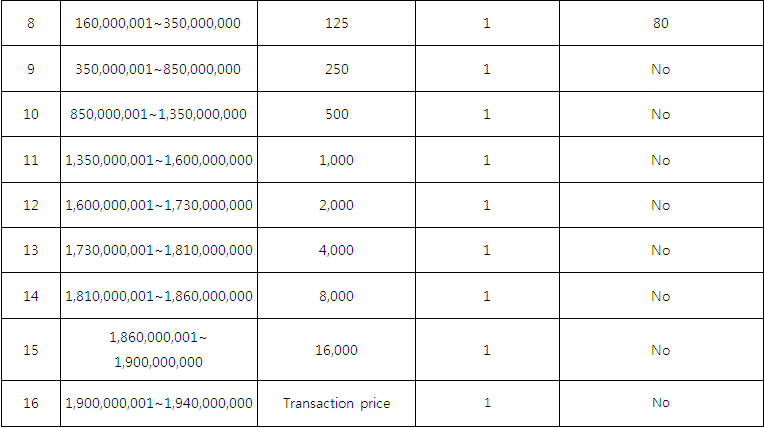Select the 350,000,001~850,000,000 range cell

[x=158, y=69]
